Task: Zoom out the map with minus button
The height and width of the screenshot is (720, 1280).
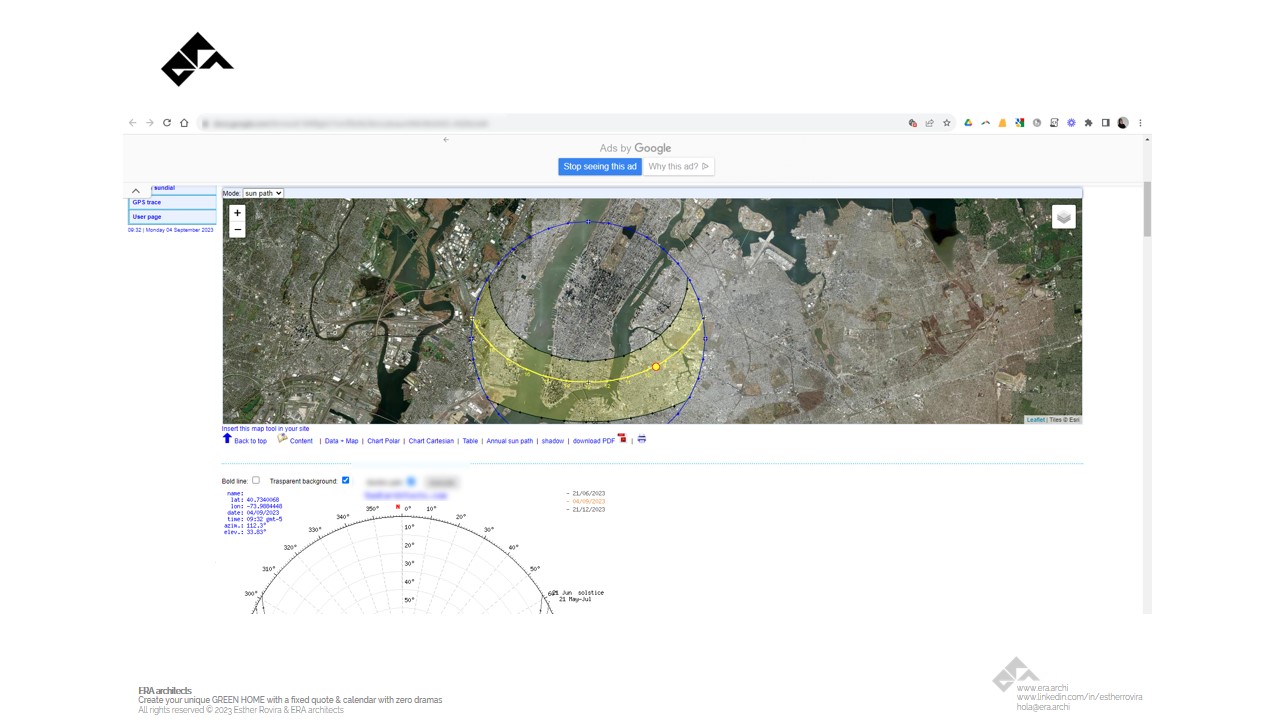Action: 237,229
